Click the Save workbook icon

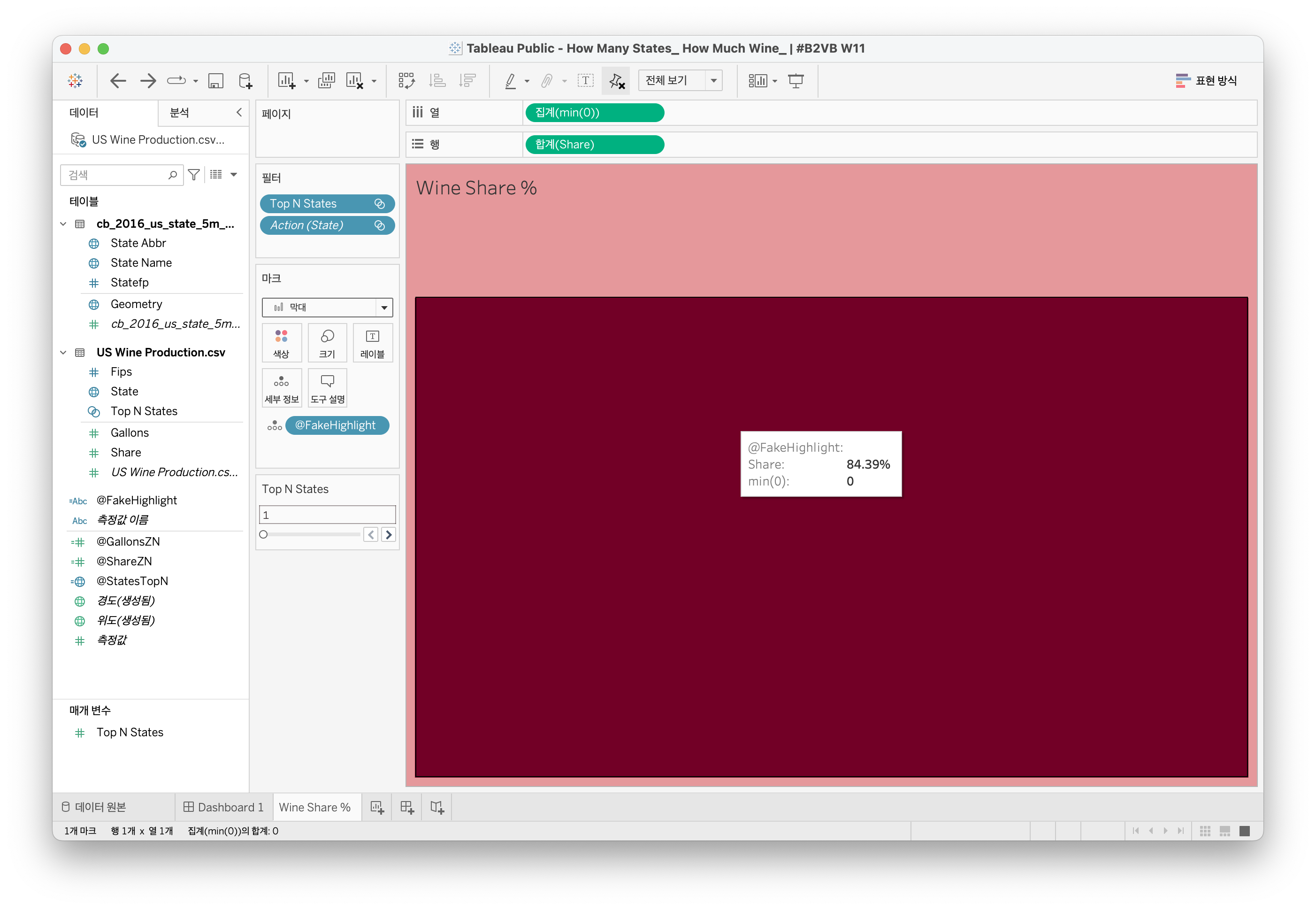click(x=215, y=81)
